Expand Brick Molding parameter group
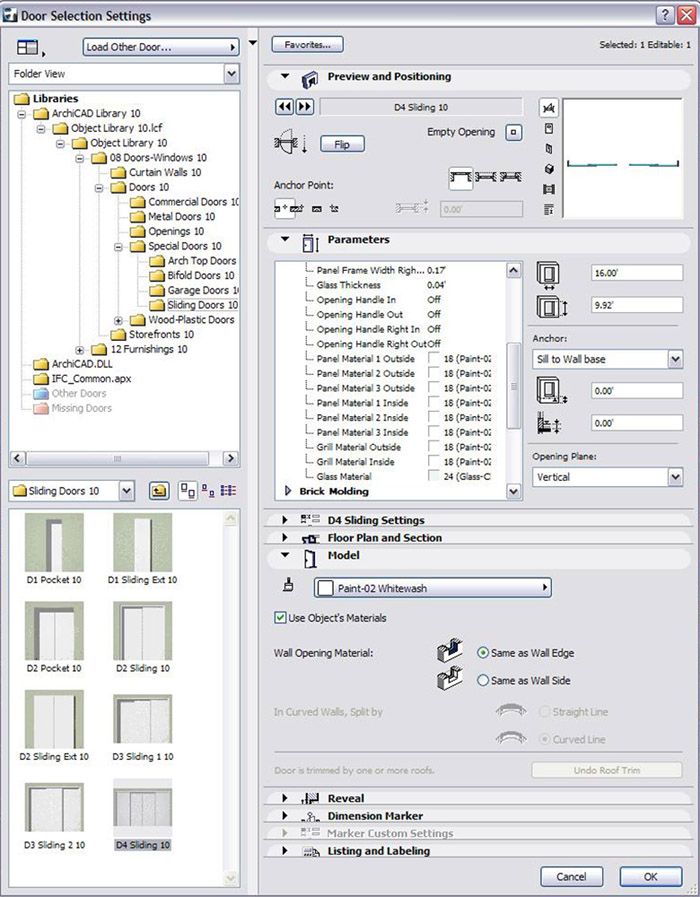Image resolution: width=700 pixels, height=897 pixels. 288,491
